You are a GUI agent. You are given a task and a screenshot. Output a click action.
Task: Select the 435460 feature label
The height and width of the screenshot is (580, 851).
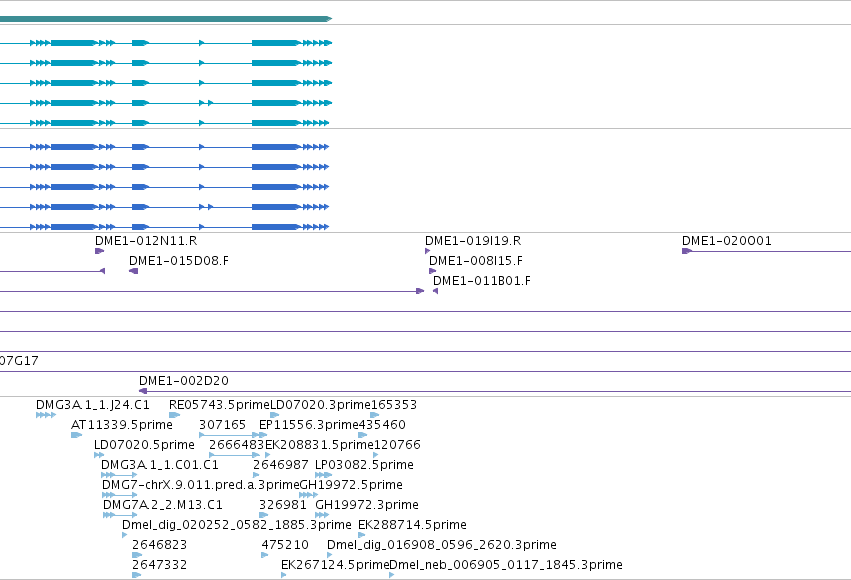coord(382,425)
